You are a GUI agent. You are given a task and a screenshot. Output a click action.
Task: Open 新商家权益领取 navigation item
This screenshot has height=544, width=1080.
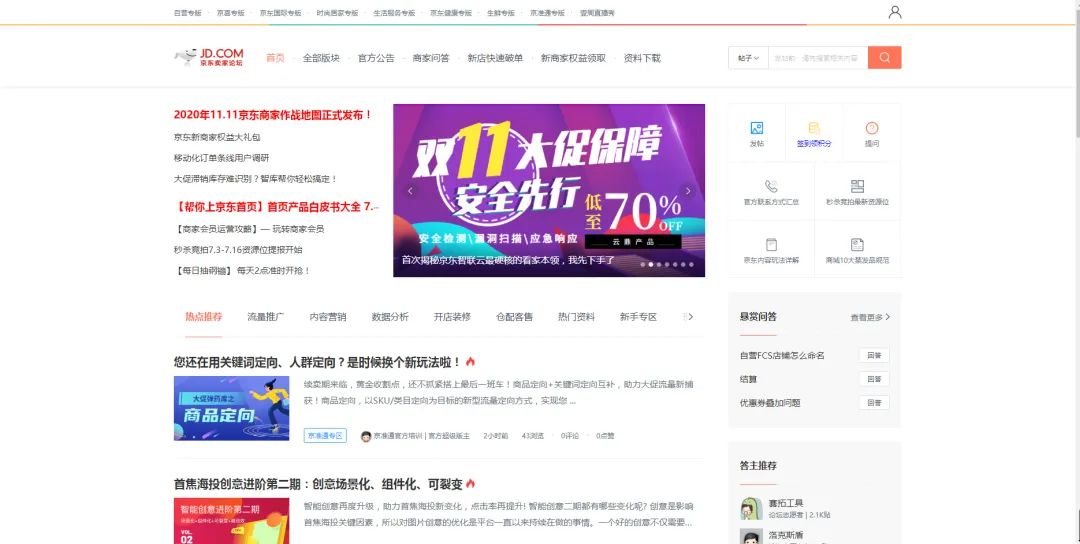pyautogui.click(x=573, y=58)
